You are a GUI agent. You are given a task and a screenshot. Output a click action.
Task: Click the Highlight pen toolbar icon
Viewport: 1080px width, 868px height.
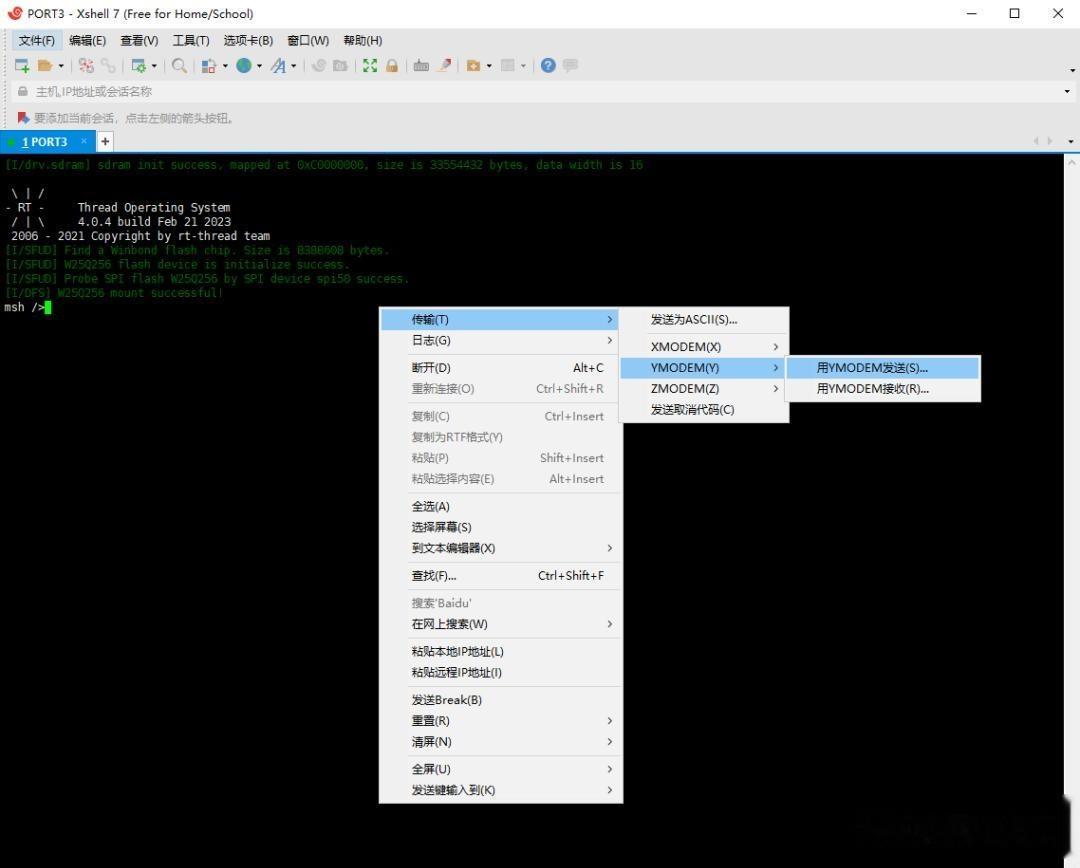tap(445, 65)
